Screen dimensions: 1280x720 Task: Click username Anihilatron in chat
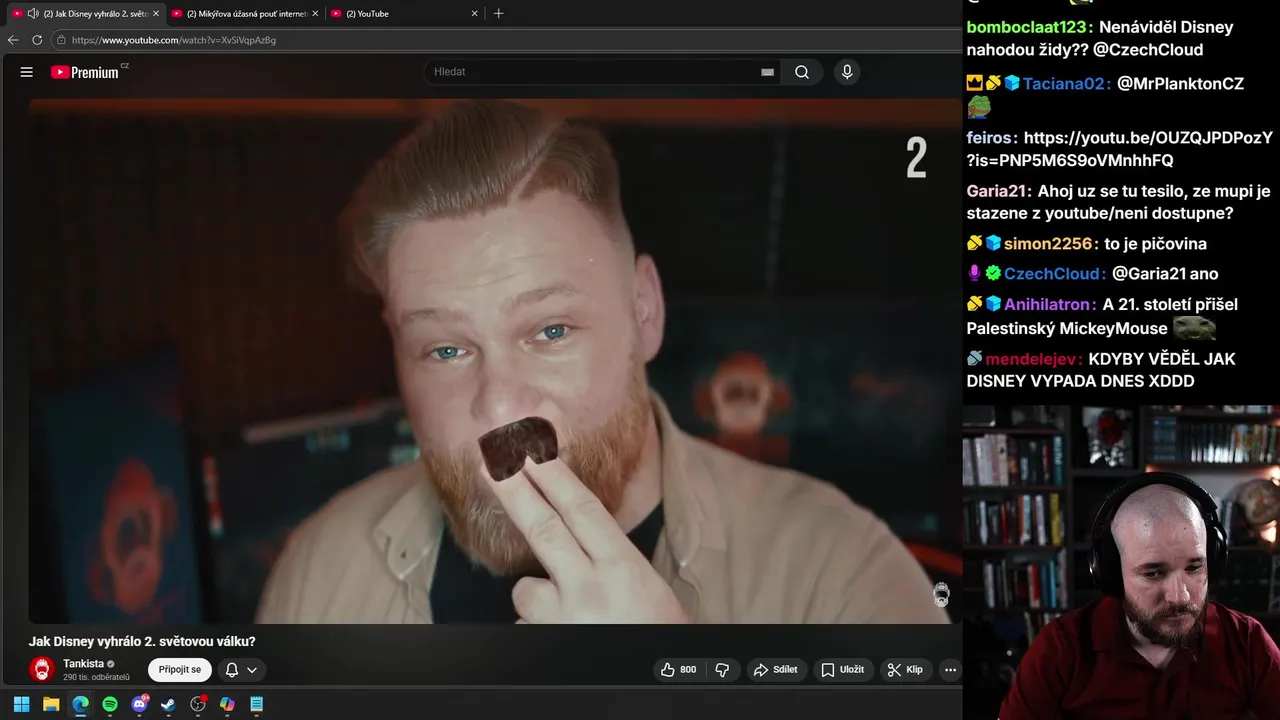coord(1047,304)
